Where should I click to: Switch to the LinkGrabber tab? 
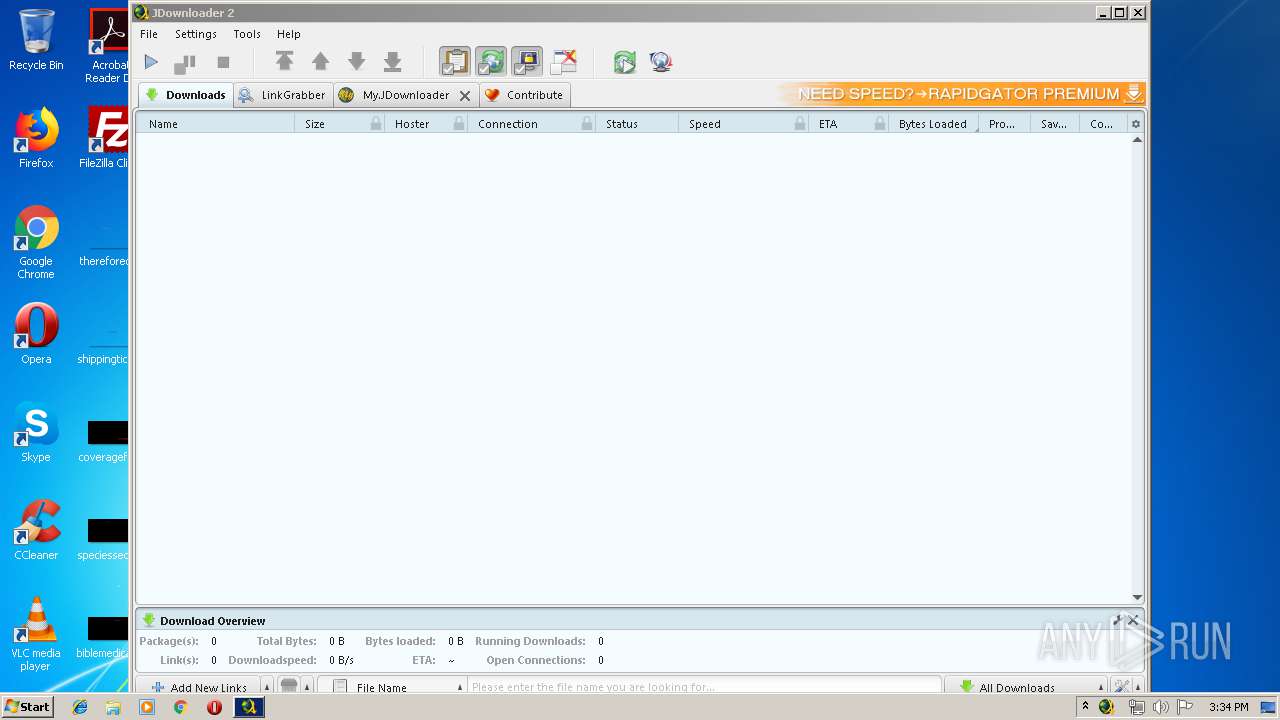point(283,95)
